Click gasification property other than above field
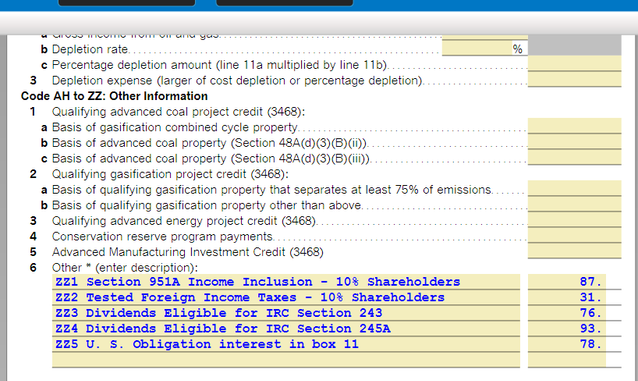638x381 pixels. click(575, 204)
